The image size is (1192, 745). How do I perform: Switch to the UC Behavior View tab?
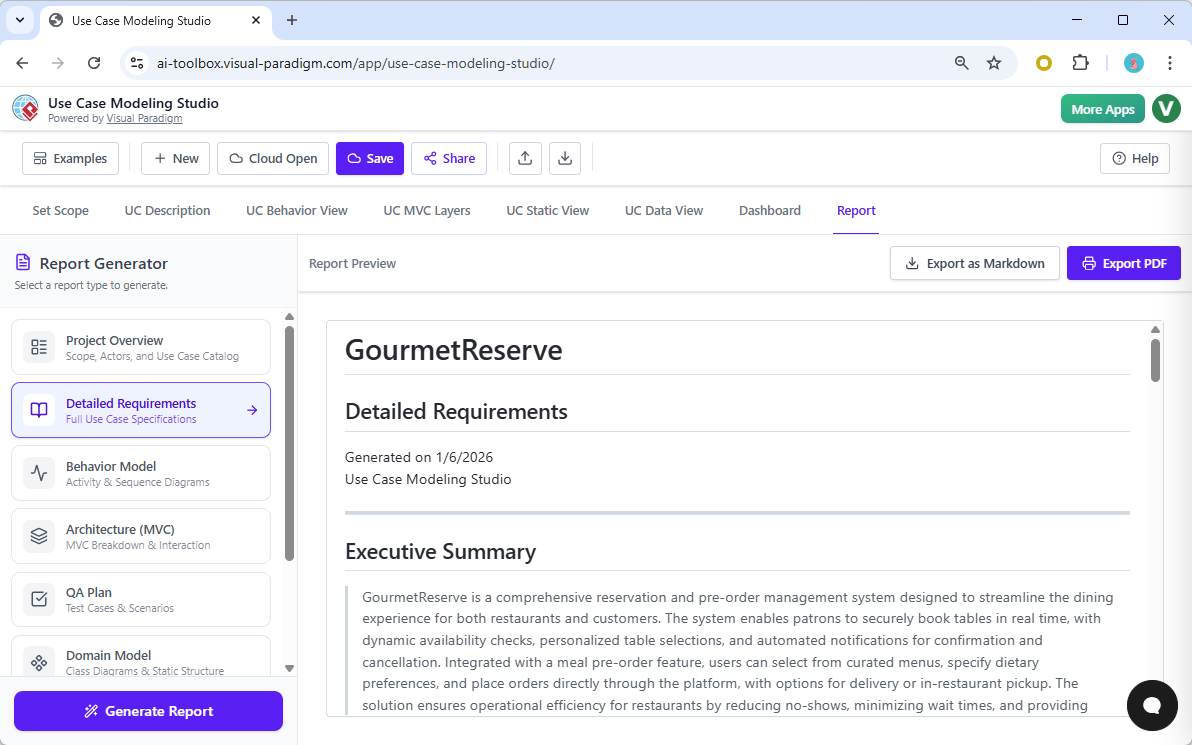pyautogui.click(x=296, y=211)
